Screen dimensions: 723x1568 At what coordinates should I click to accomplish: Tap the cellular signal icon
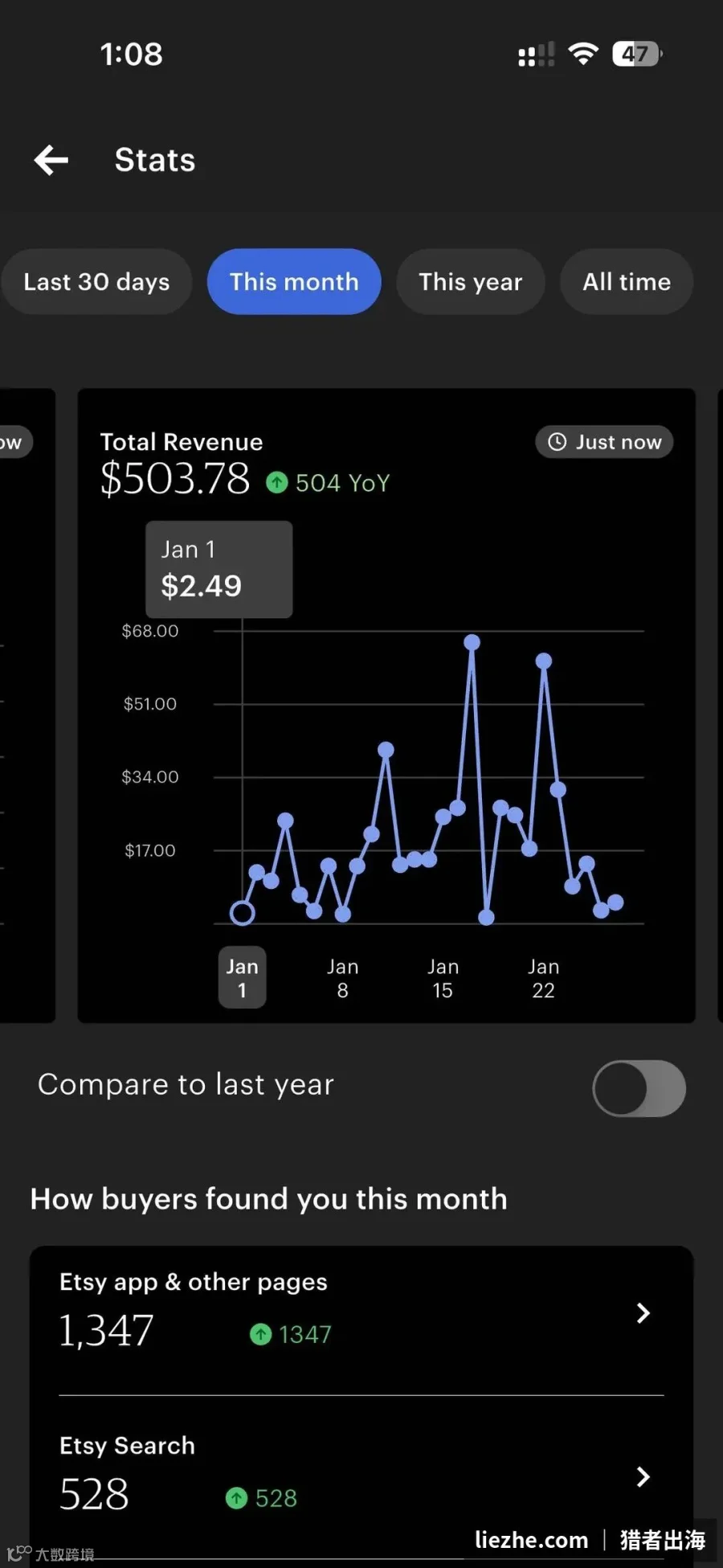537,55
